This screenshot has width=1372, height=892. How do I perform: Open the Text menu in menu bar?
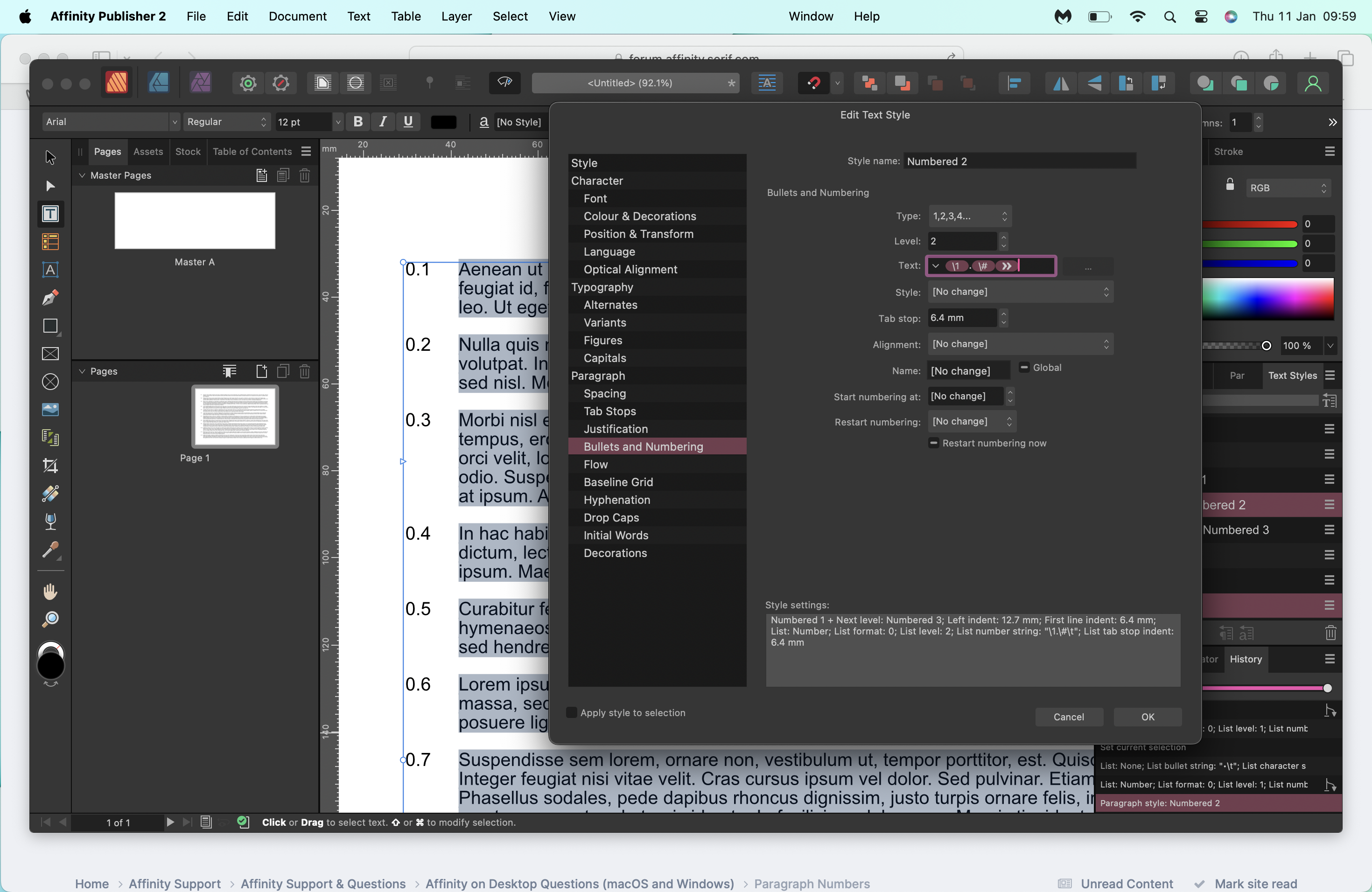pos(358,16)
